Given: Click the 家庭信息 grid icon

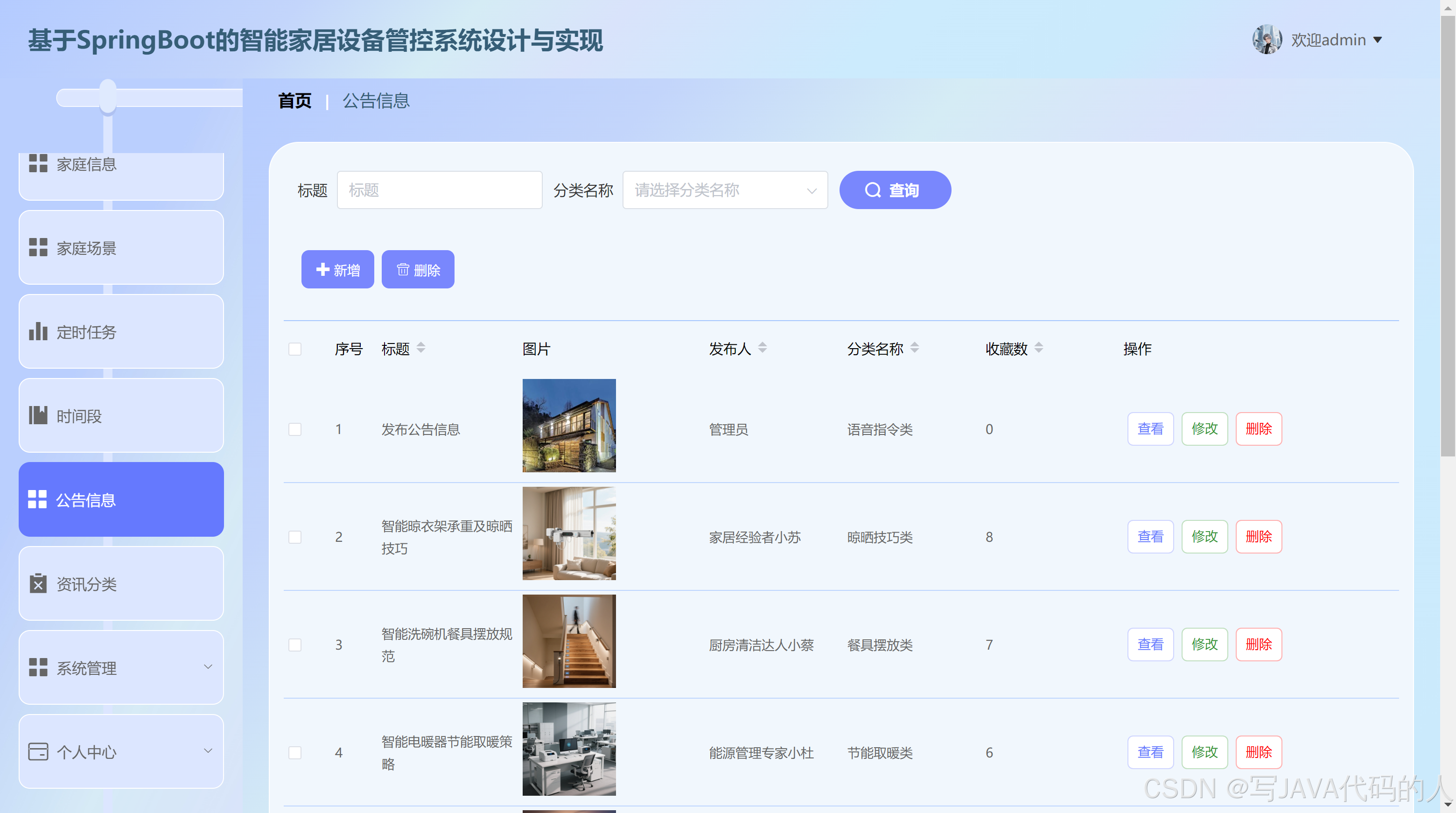Looking at the screenshot, I should click(x=38, y=163).
